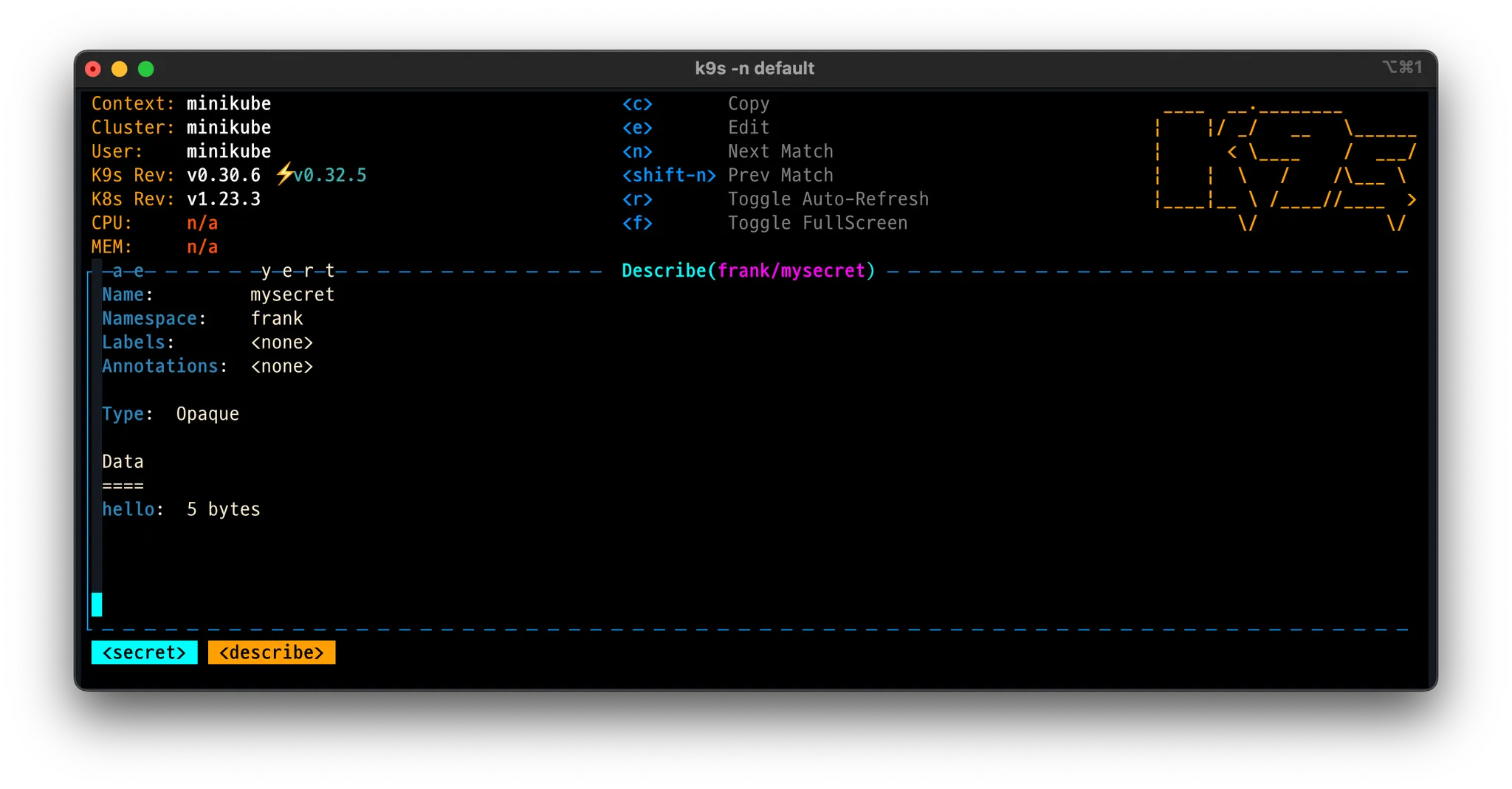Click the yellow minimize window button
Image resolution: width=1512 pixels, height=789 pixels.
tap(120, 69)
